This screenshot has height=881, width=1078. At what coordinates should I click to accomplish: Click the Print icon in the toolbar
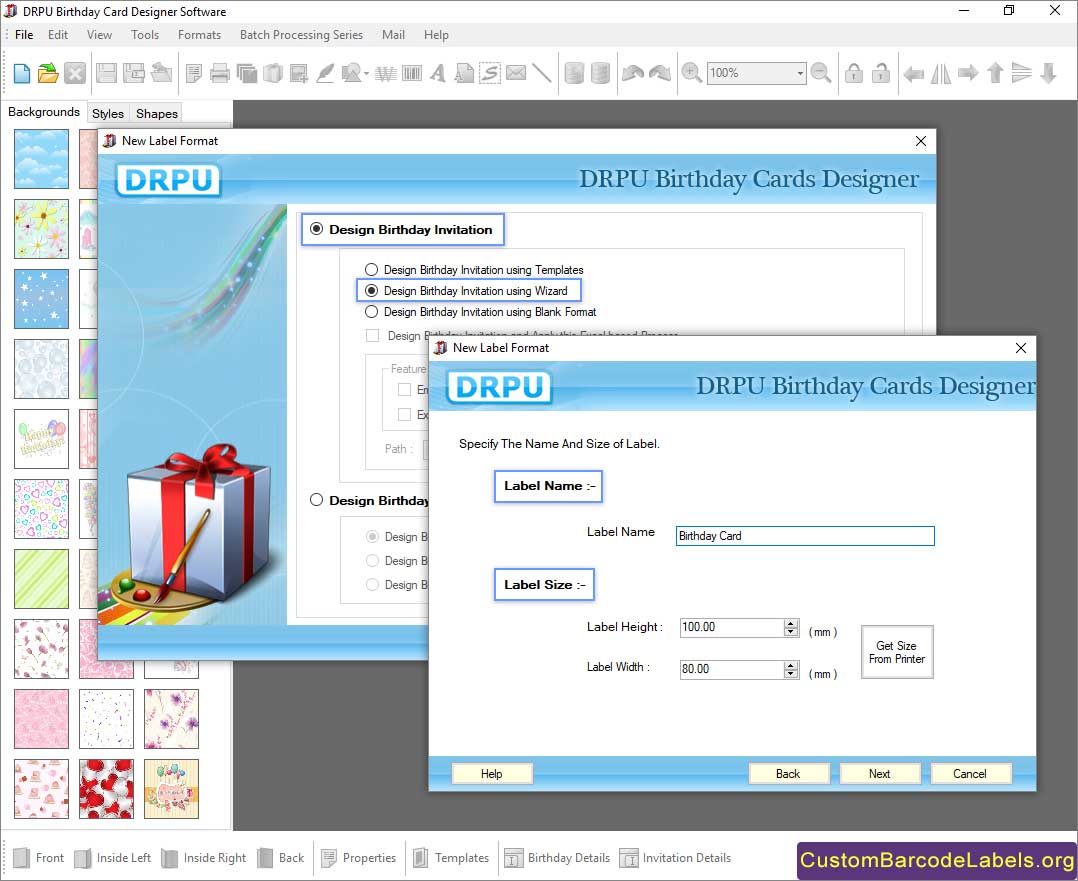point(219,73)
